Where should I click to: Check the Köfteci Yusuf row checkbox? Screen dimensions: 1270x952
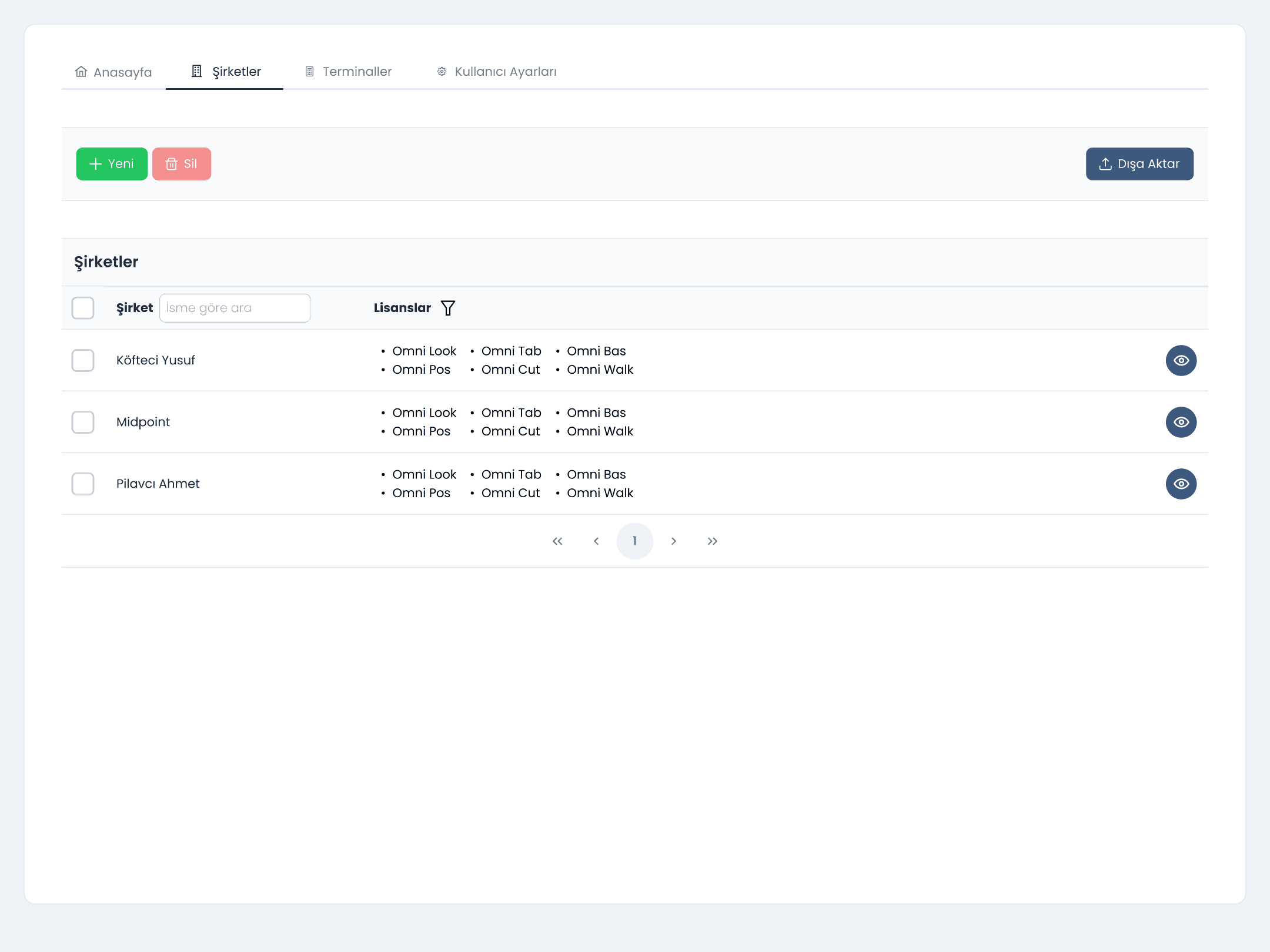point(83,360)
